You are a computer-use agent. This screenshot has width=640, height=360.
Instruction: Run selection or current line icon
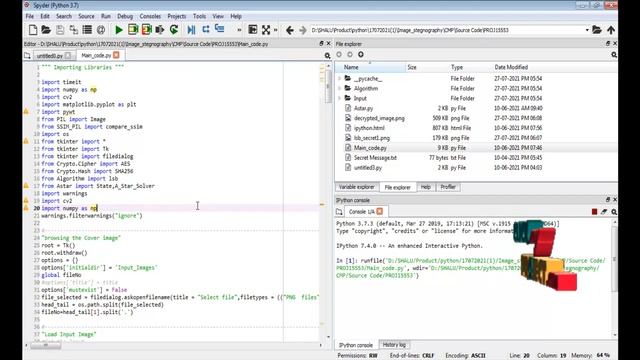(x=160, y=30)
